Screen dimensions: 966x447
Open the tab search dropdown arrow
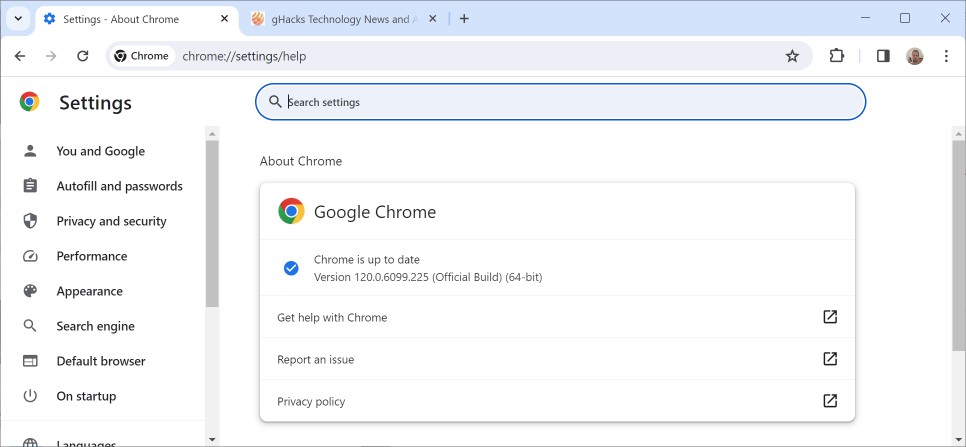(x=18, y=18)
